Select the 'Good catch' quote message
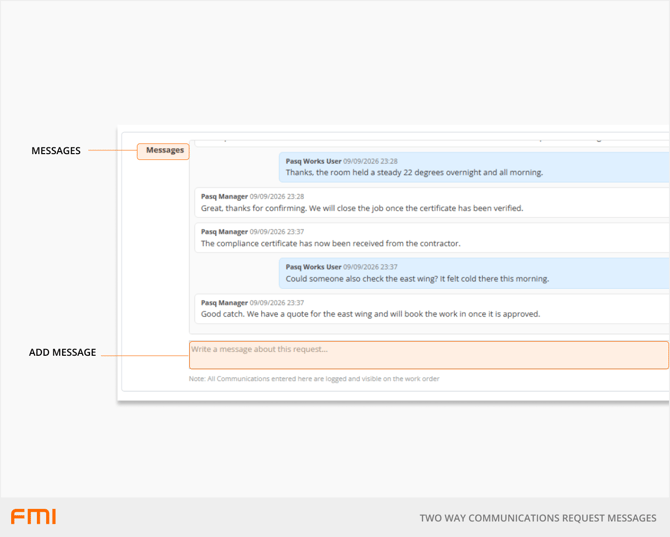 [x=432, y=309]
